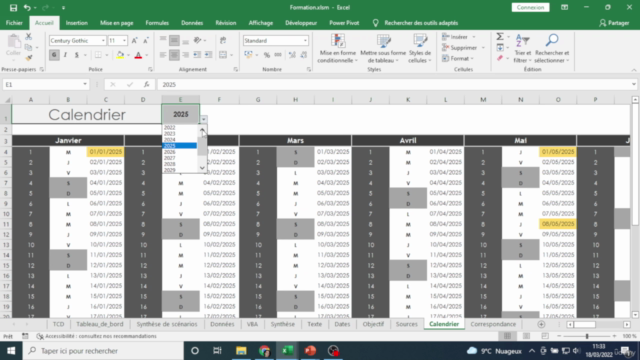Screen dimensions: 640x360
Task: Toggle align left
Action: tap(163, 55)
